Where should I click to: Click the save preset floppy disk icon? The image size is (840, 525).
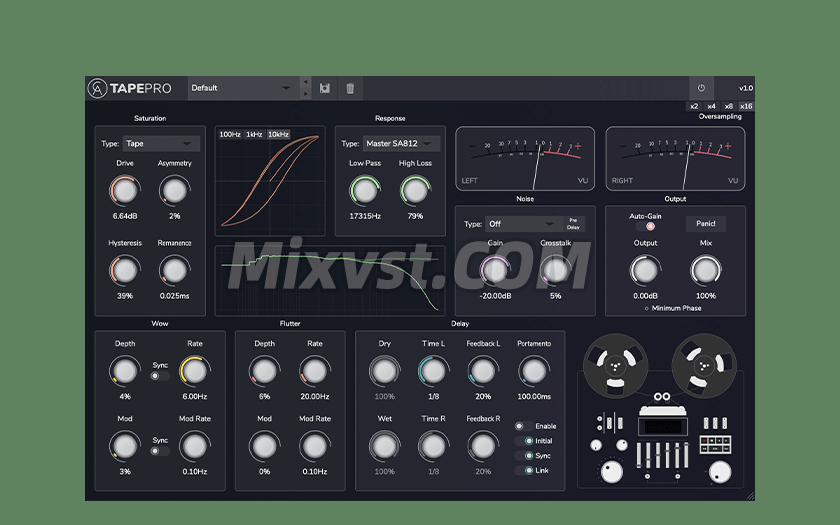[x=325, y=88]
